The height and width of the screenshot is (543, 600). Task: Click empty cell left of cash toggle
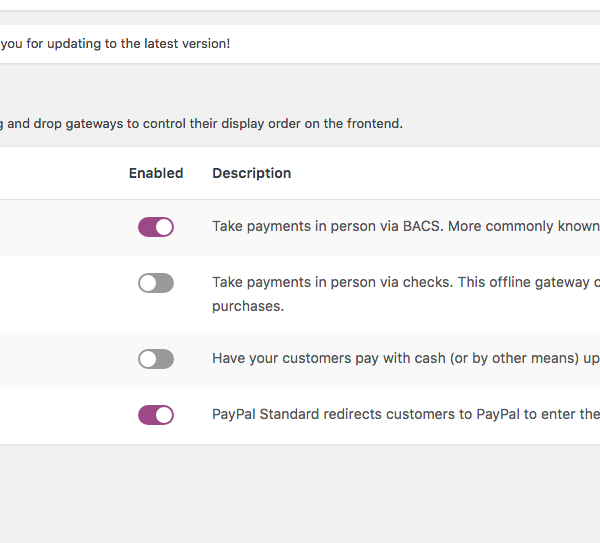pos(60,359)
